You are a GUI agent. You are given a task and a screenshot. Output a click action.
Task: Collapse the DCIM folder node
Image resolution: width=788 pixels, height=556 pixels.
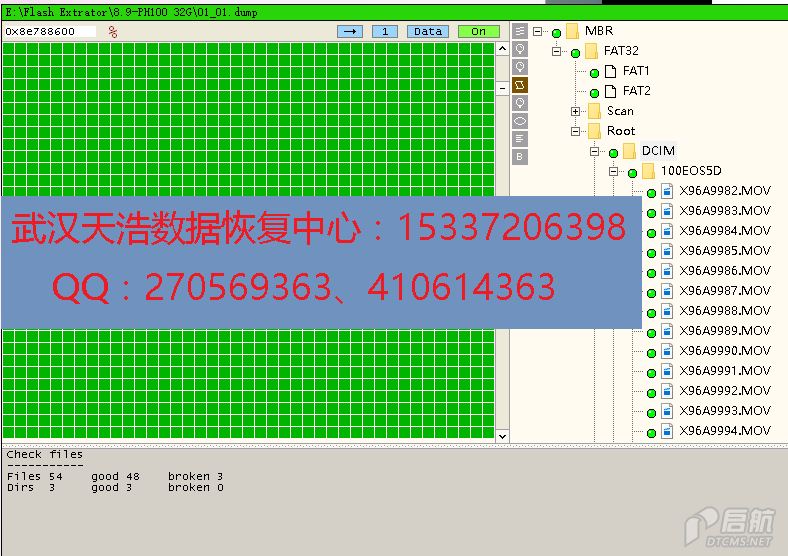point(595,151)
